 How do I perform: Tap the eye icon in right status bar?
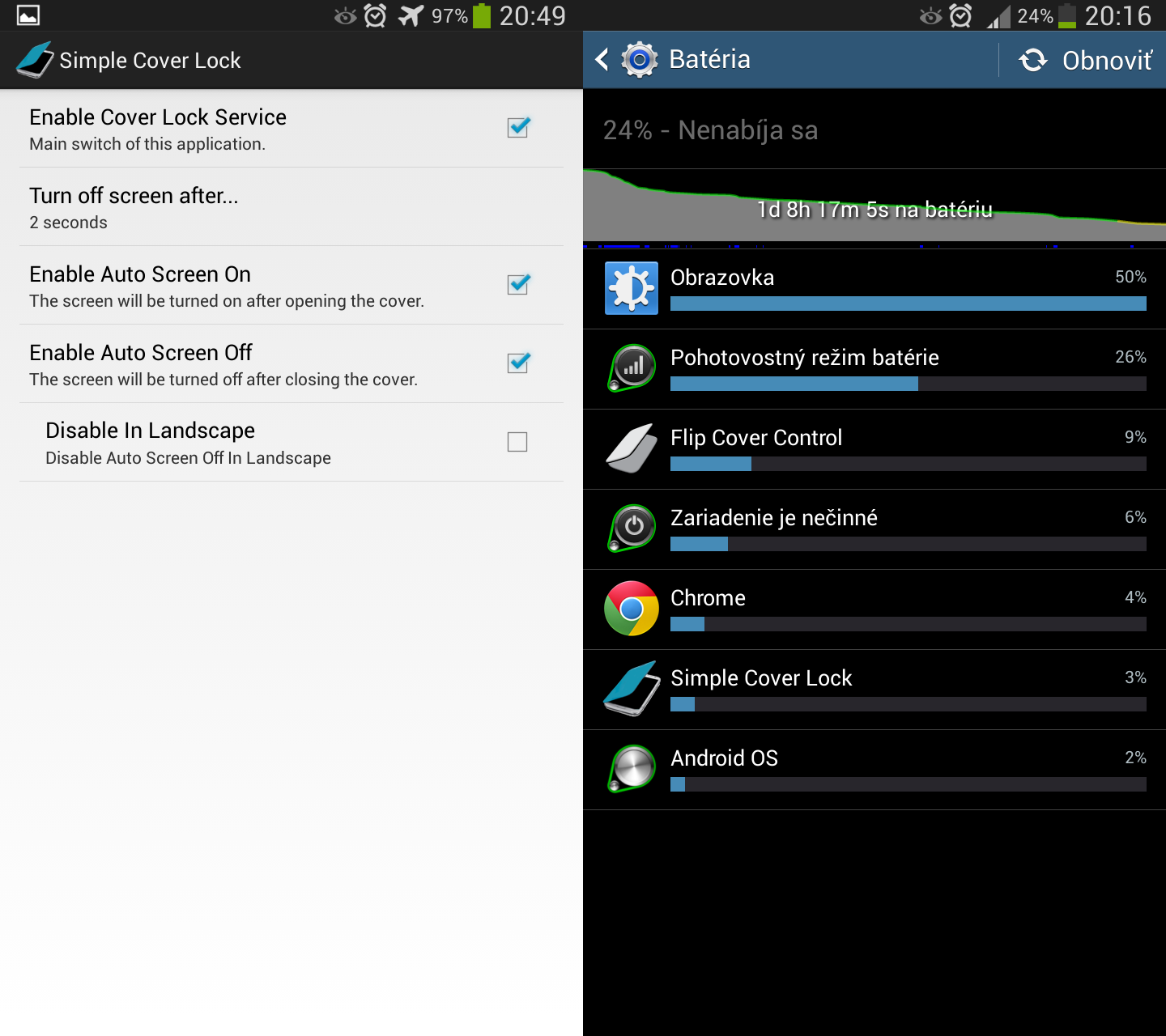931,15
